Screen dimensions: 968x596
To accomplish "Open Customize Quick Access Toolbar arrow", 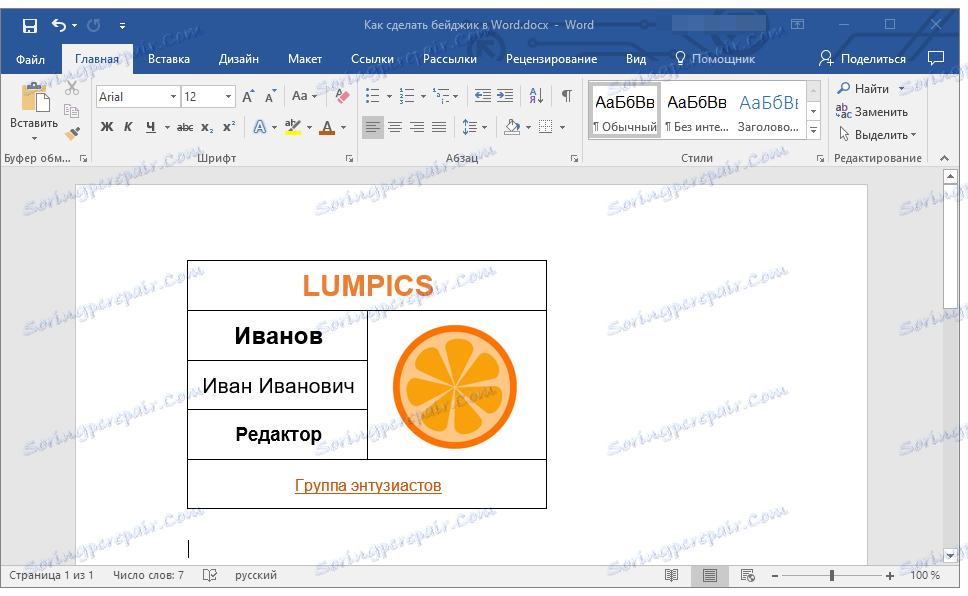I will coord(122,26).
